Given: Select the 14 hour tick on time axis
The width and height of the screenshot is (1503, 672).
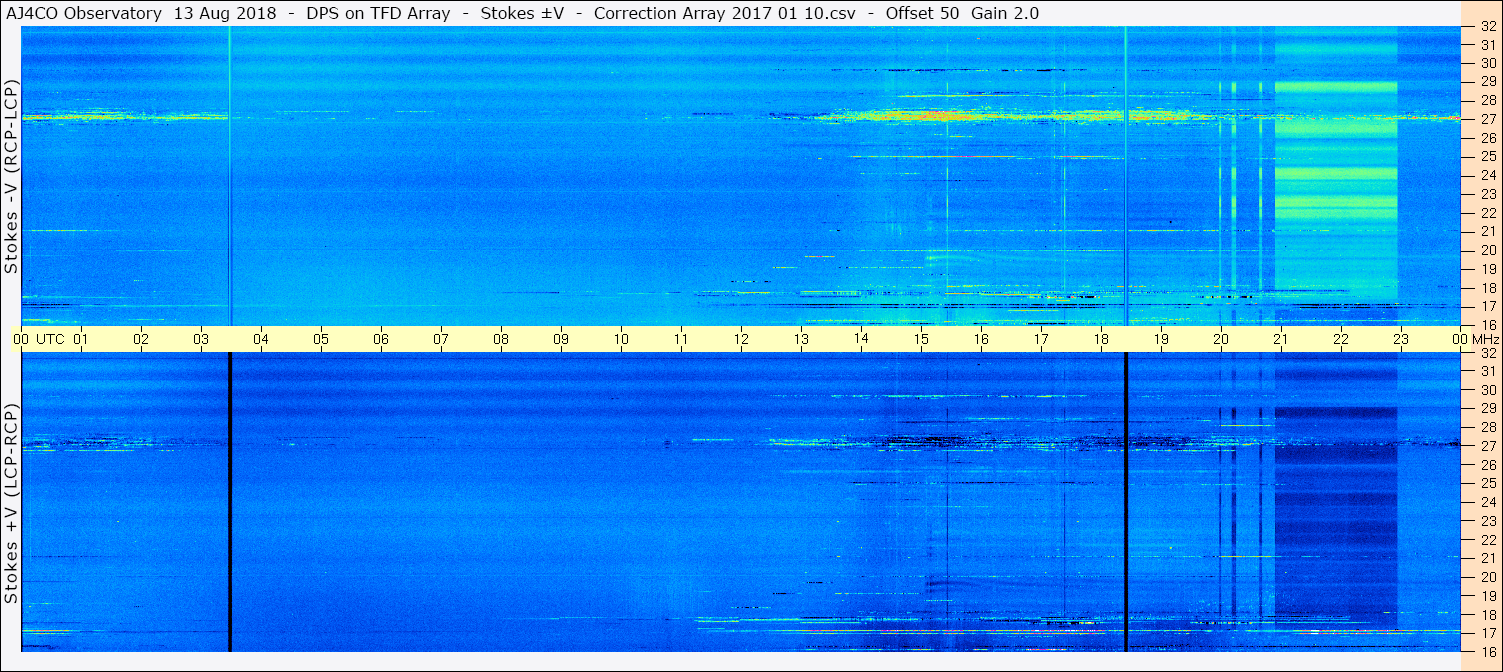Looking at the screenshot, I should [x=861, y=339].
